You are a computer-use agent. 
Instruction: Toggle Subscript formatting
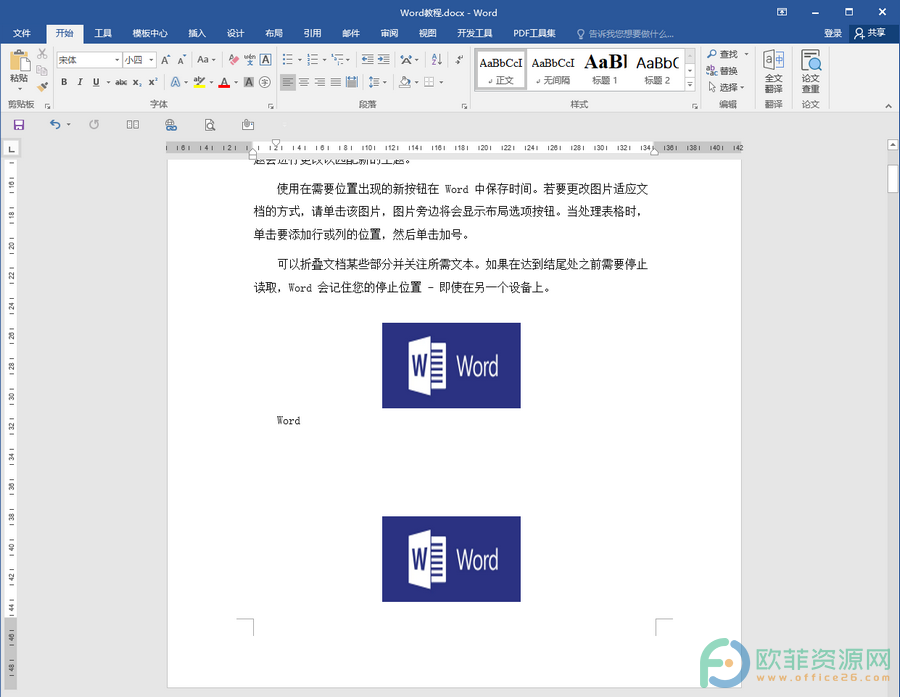(137, 82)
